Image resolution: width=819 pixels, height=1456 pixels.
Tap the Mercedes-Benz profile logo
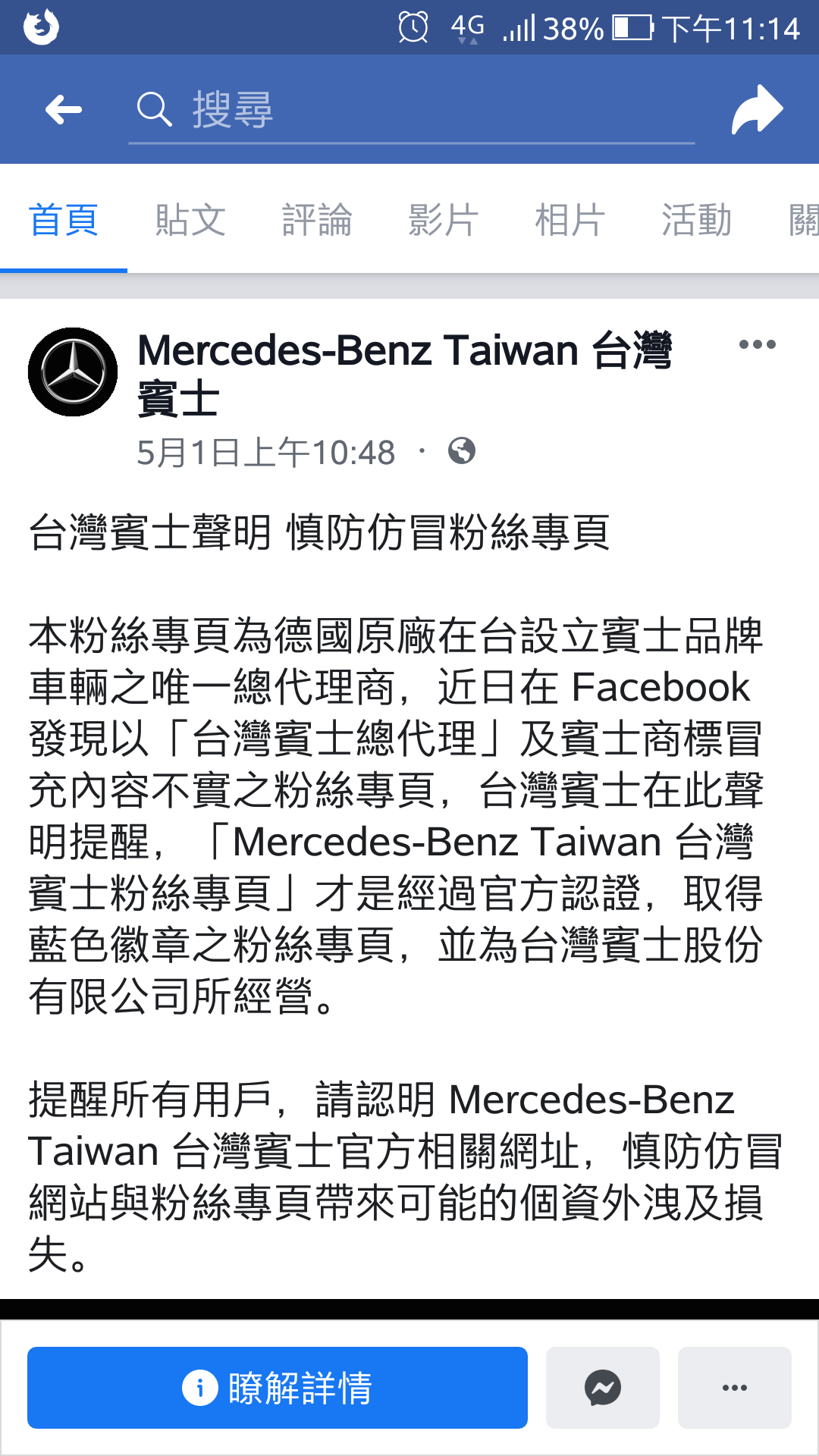click(73, 372)
